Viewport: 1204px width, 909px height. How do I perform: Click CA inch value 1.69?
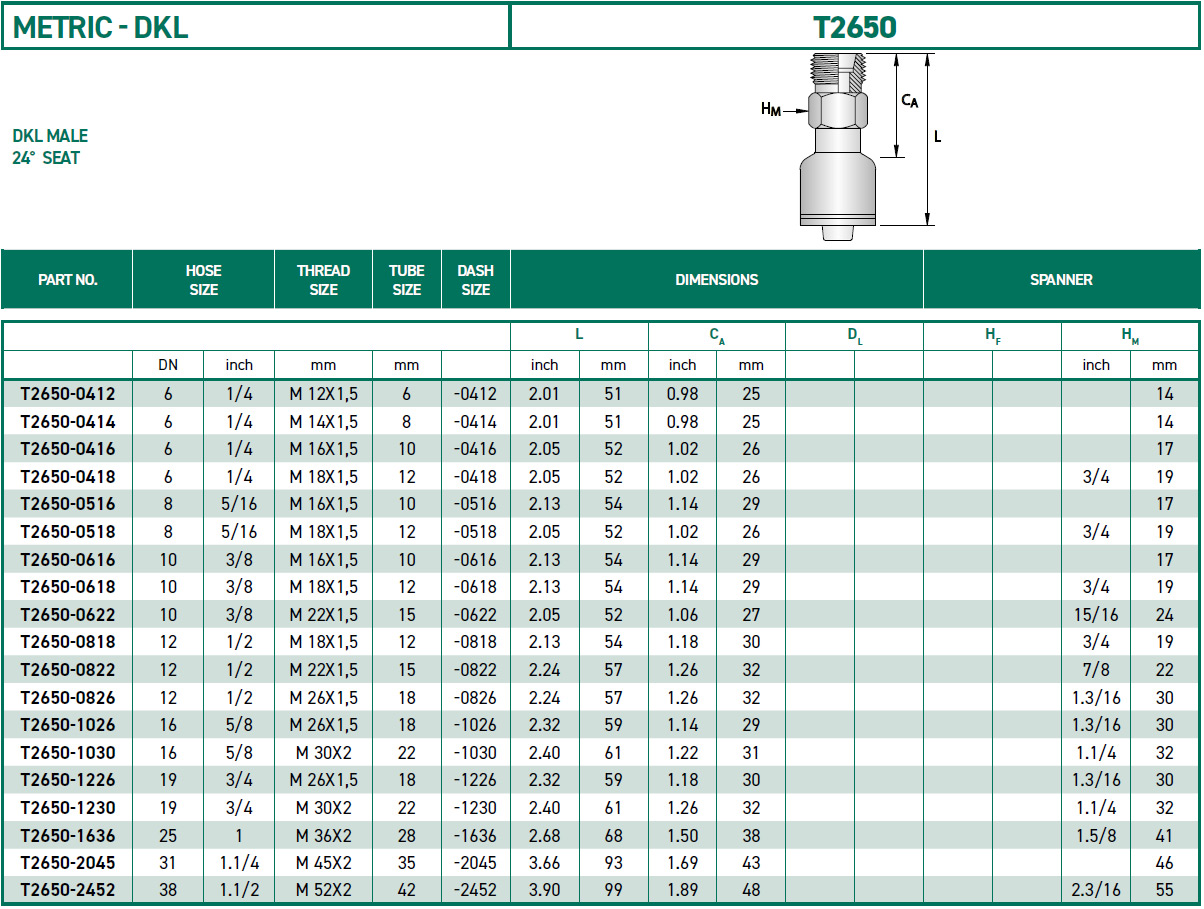682,863
